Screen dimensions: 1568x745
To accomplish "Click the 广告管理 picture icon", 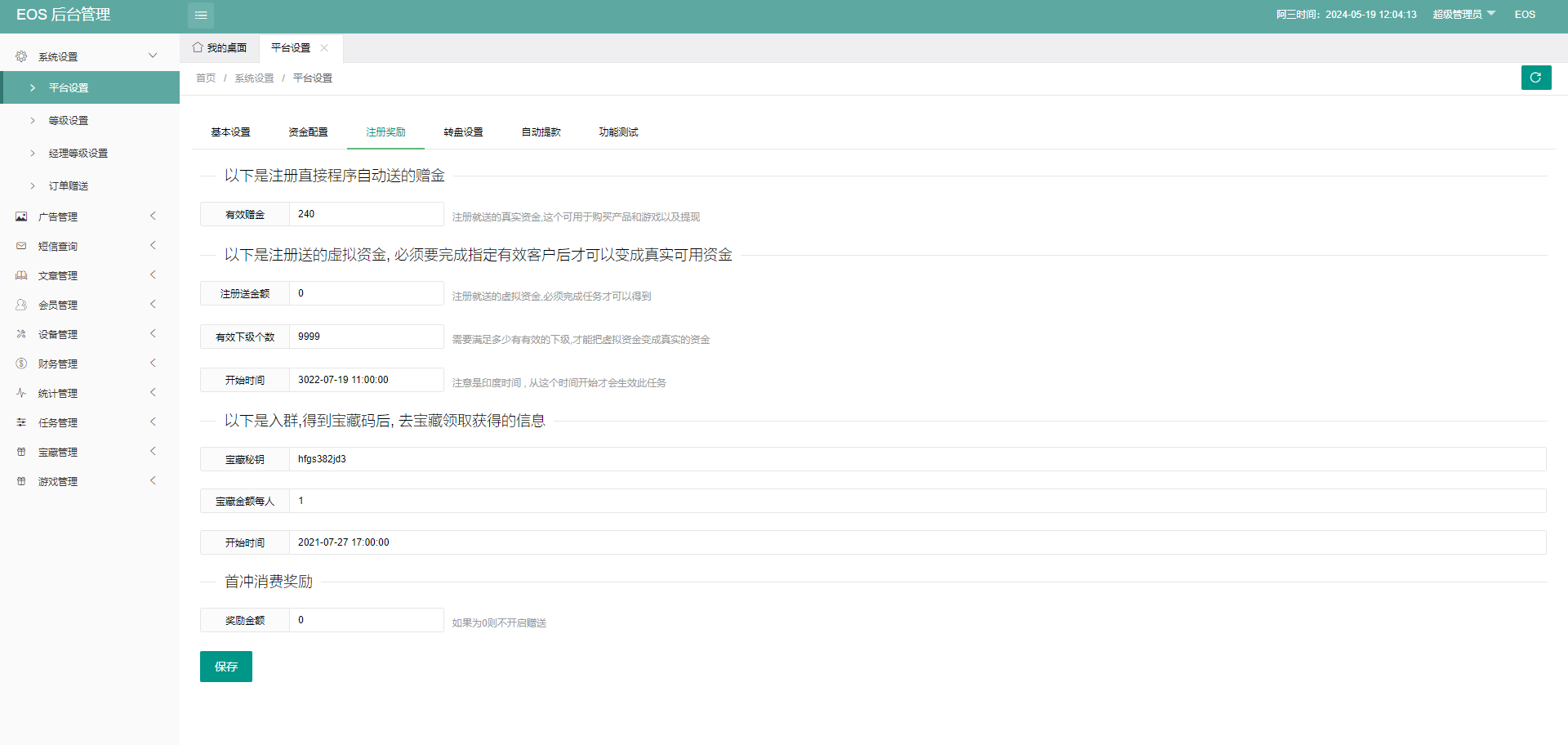I will click(21, 216).
